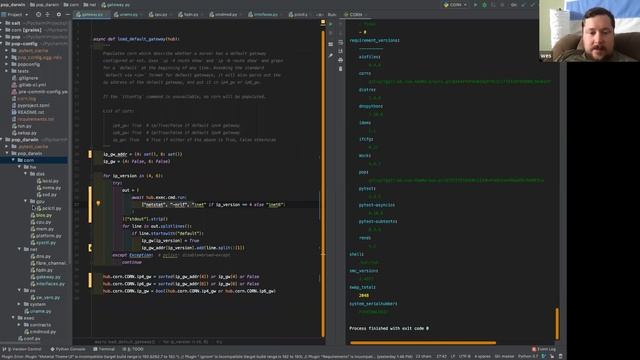Switch to the fqdn.py editor tab
The image size is (640, 360).
coord(190,14)
